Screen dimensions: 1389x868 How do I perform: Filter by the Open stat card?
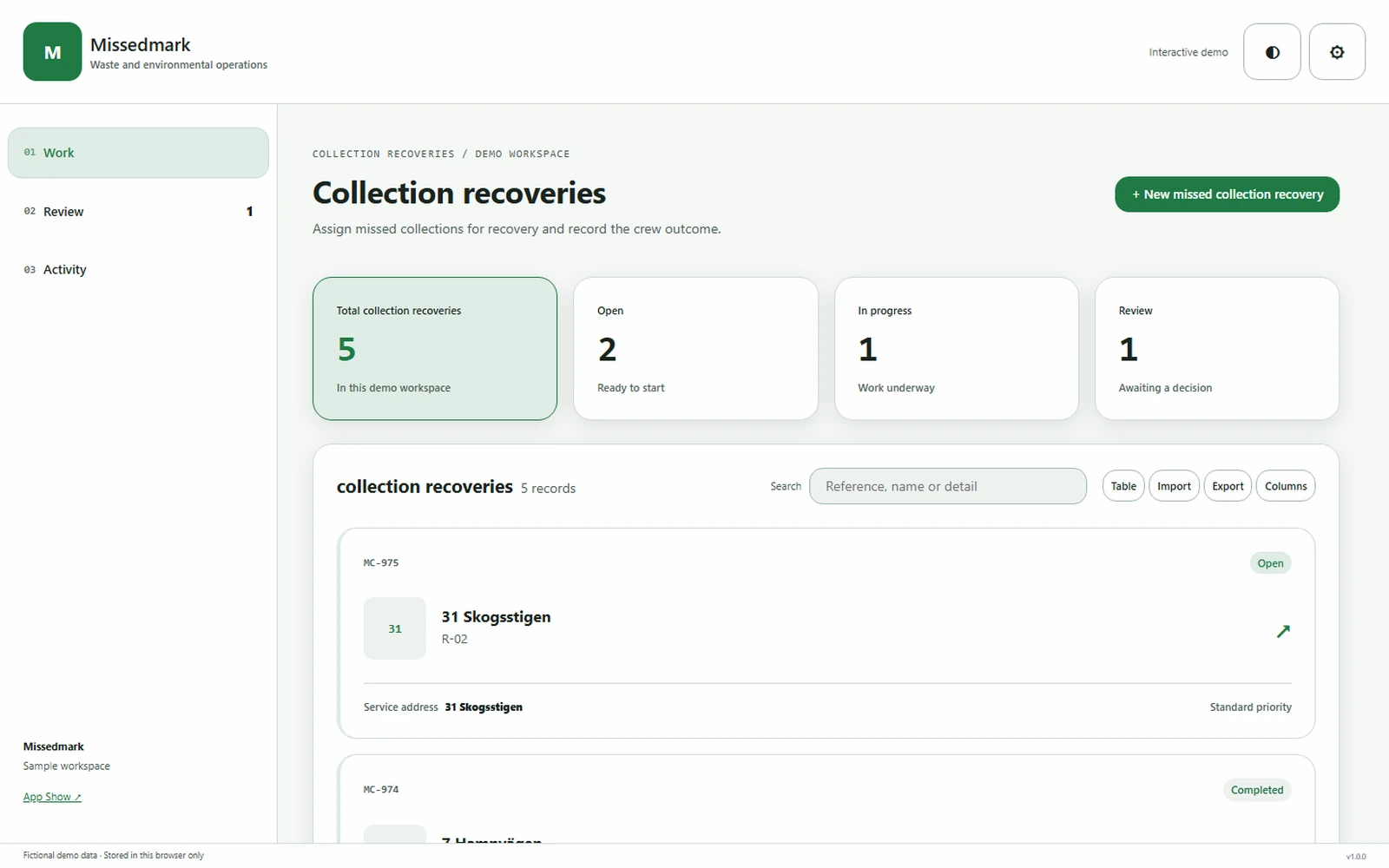pyautogui.click(x=695, y=349)
